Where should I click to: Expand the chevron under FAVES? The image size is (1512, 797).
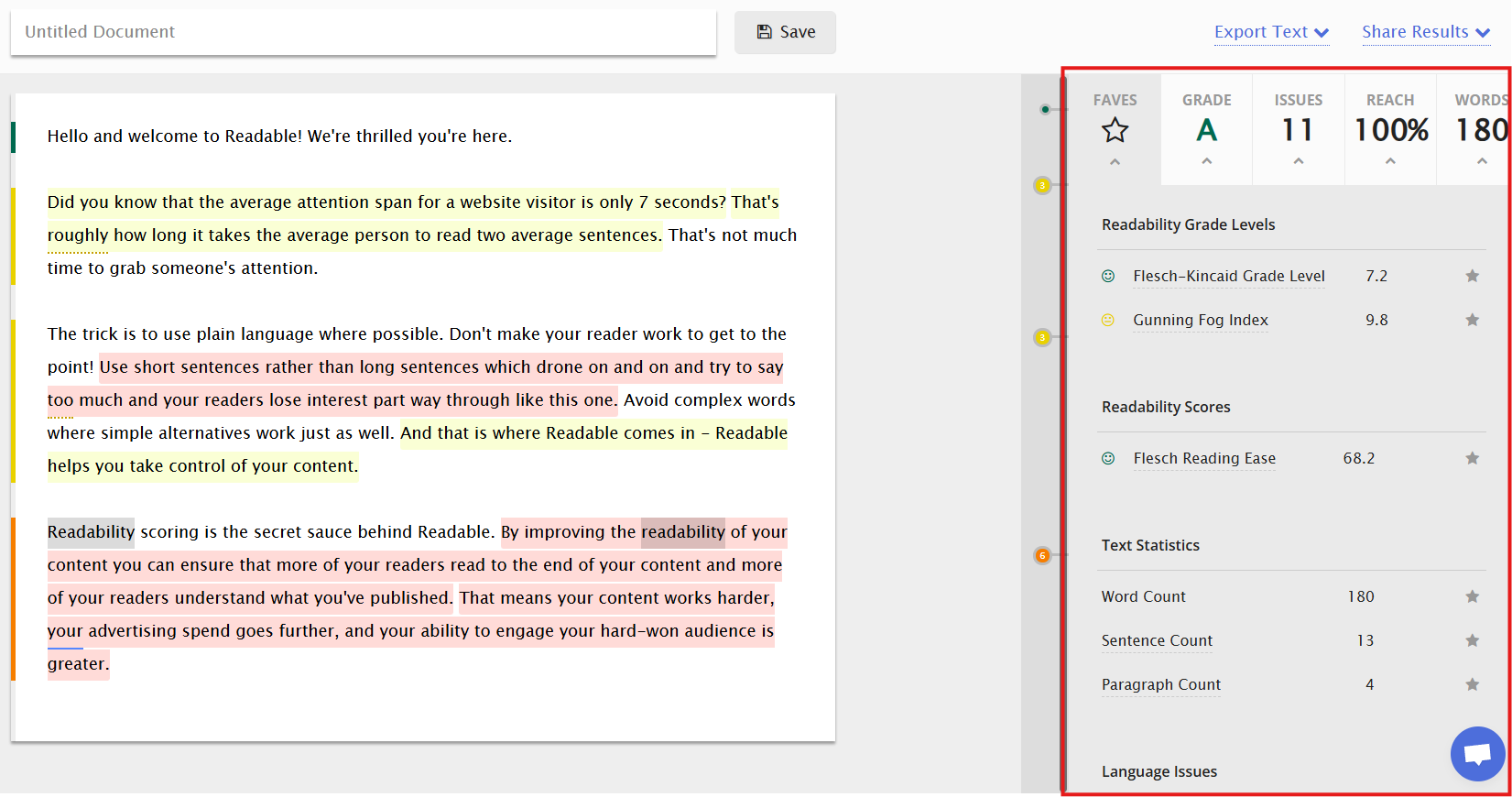point(1115,161)
